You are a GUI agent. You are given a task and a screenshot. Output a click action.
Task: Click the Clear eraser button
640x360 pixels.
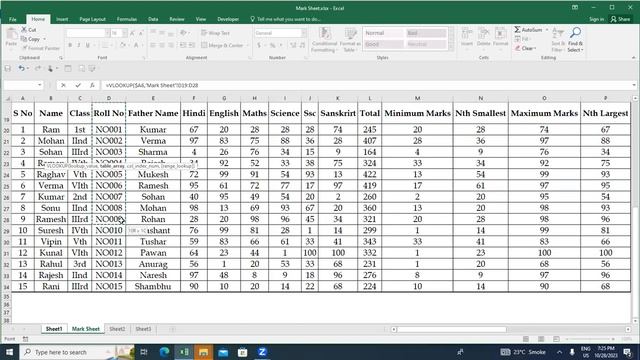click(x=525, y=48)
